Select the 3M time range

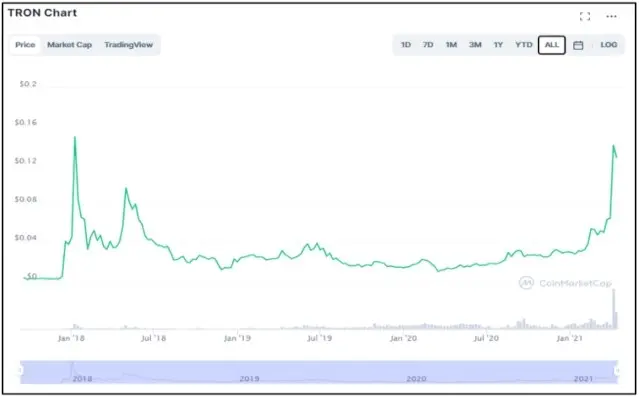475,45
